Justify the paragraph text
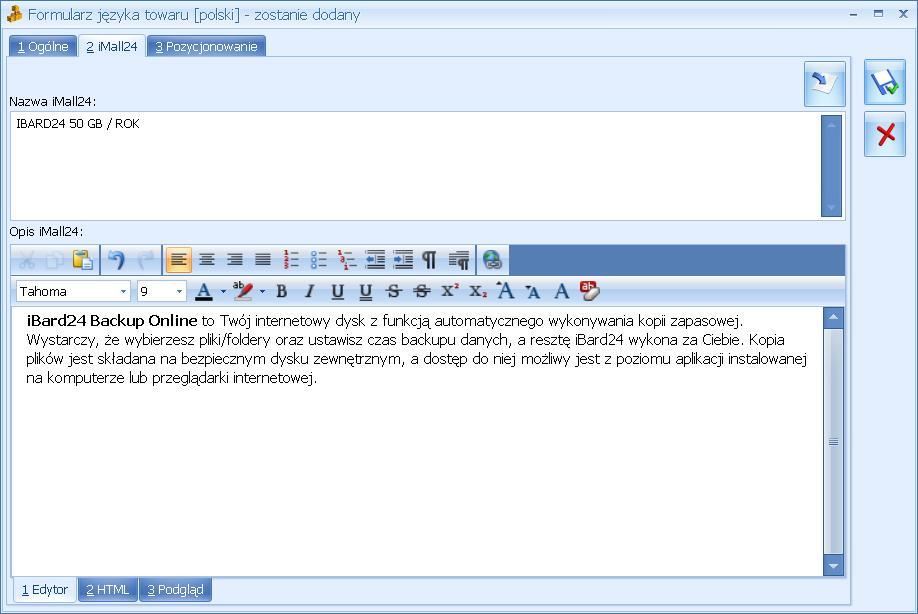This screenshot has height=614, width=918. 263,260
